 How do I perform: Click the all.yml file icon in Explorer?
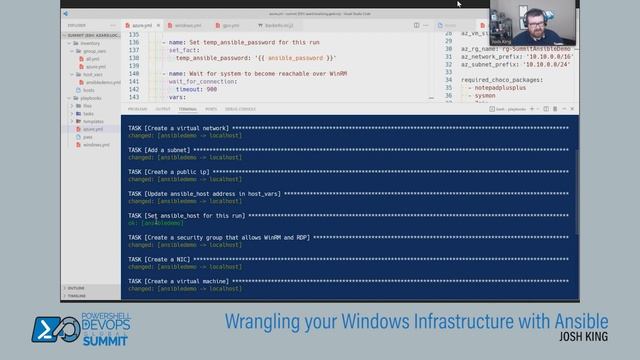[81, 59]
